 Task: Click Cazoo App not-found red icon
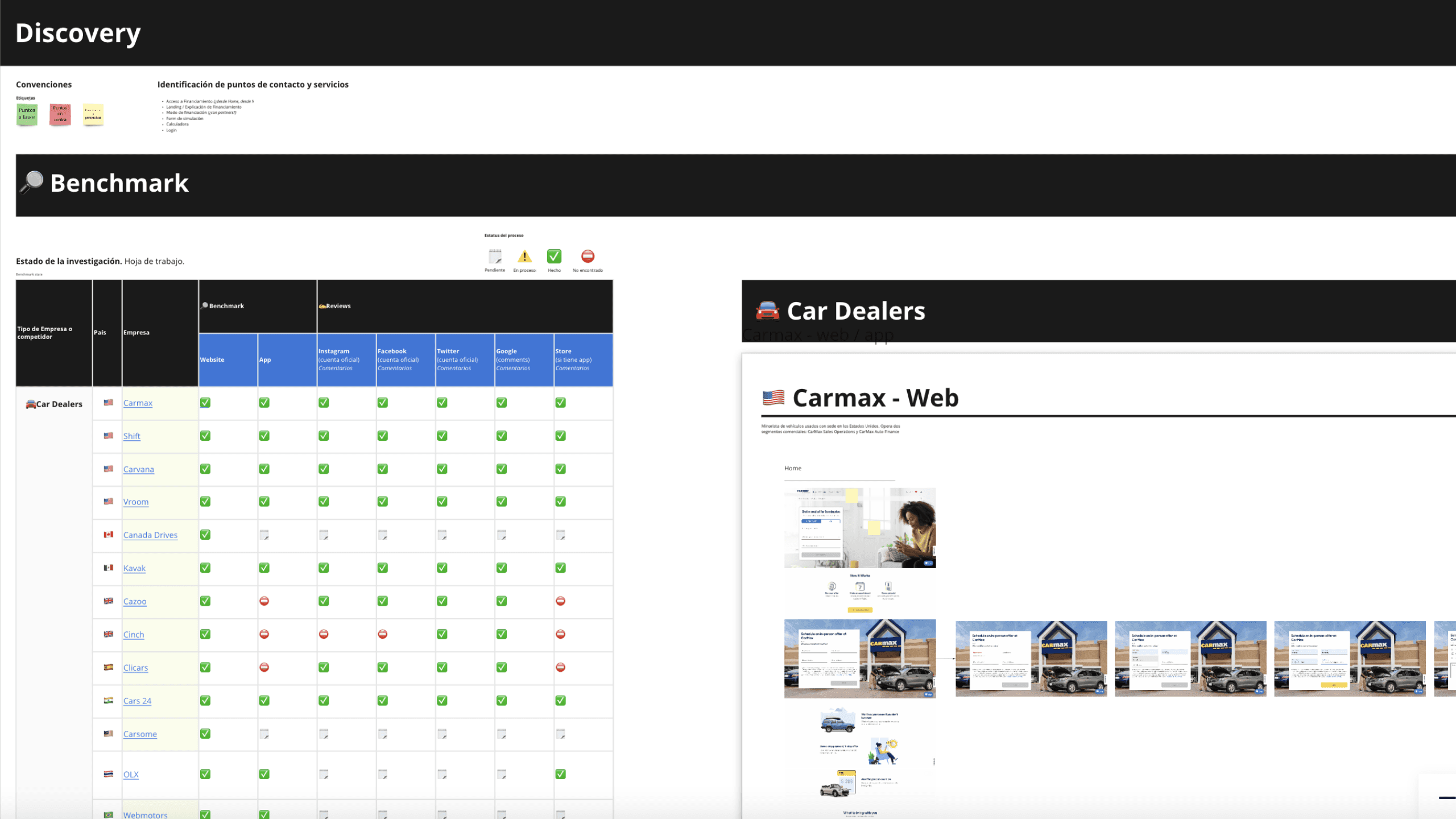[x=264, y=601]
